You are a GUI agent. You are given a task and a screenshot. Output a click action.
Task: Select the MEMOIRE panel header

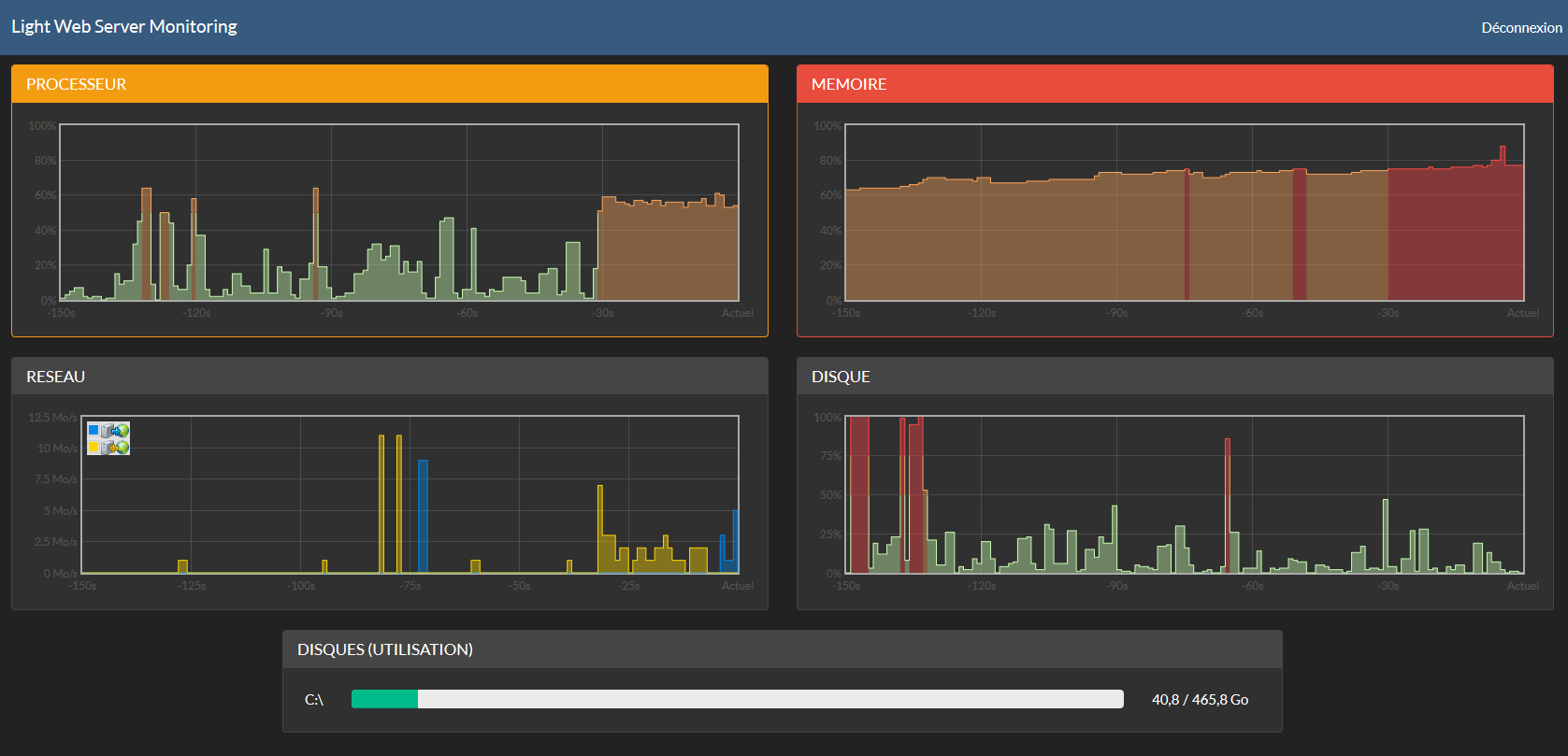pos(1174,84)
